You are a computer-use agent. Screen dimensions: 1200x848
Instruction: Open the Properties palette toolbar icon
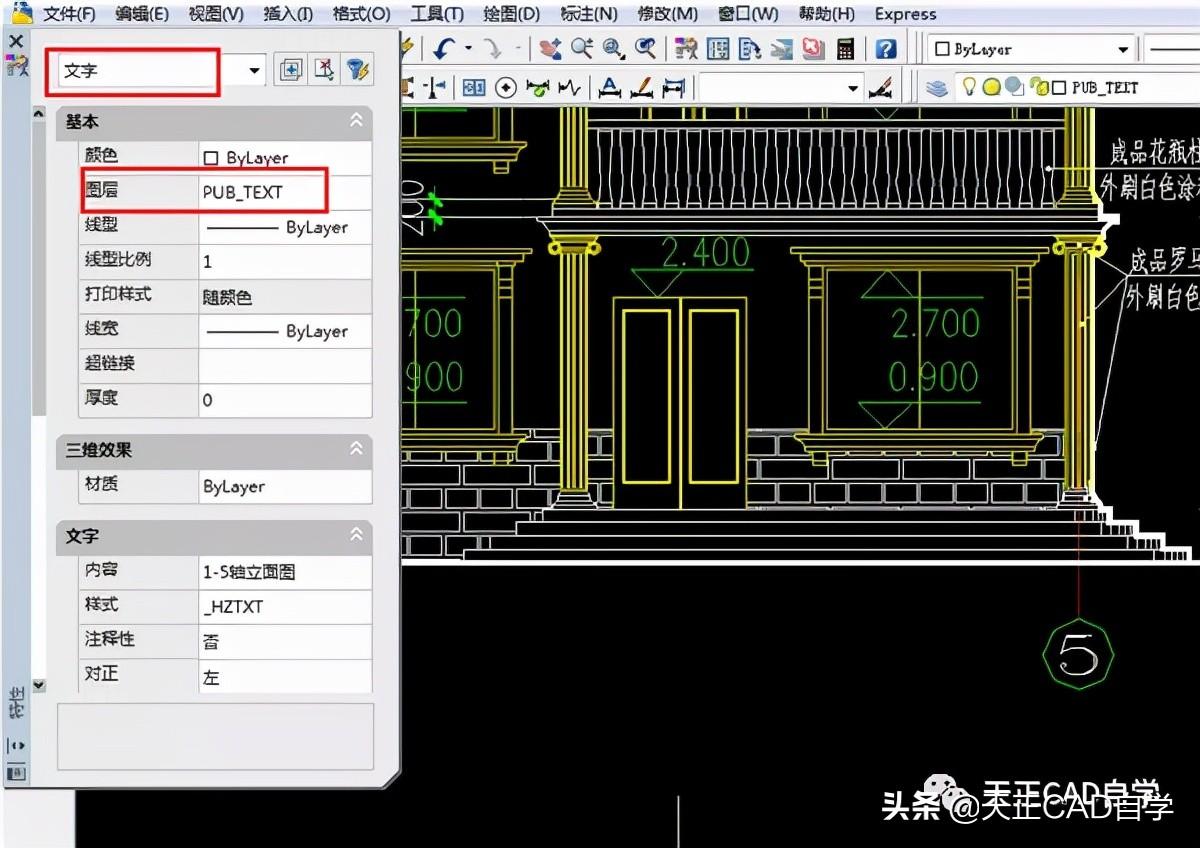686,48
